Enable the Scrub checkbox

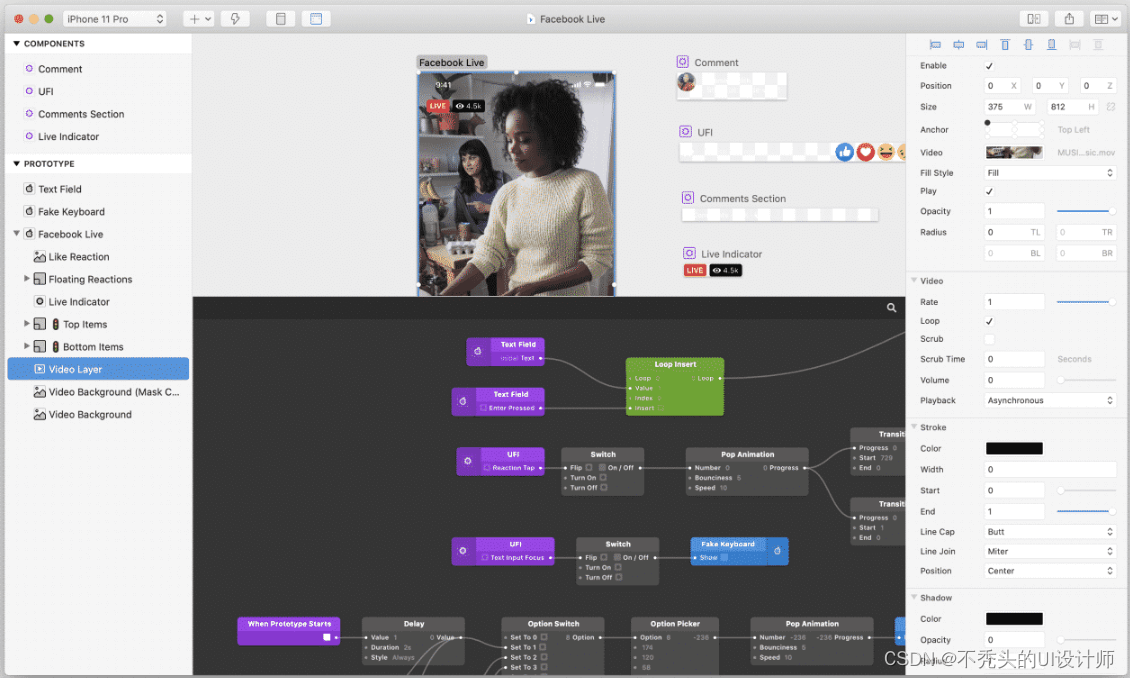click(989, 339)
